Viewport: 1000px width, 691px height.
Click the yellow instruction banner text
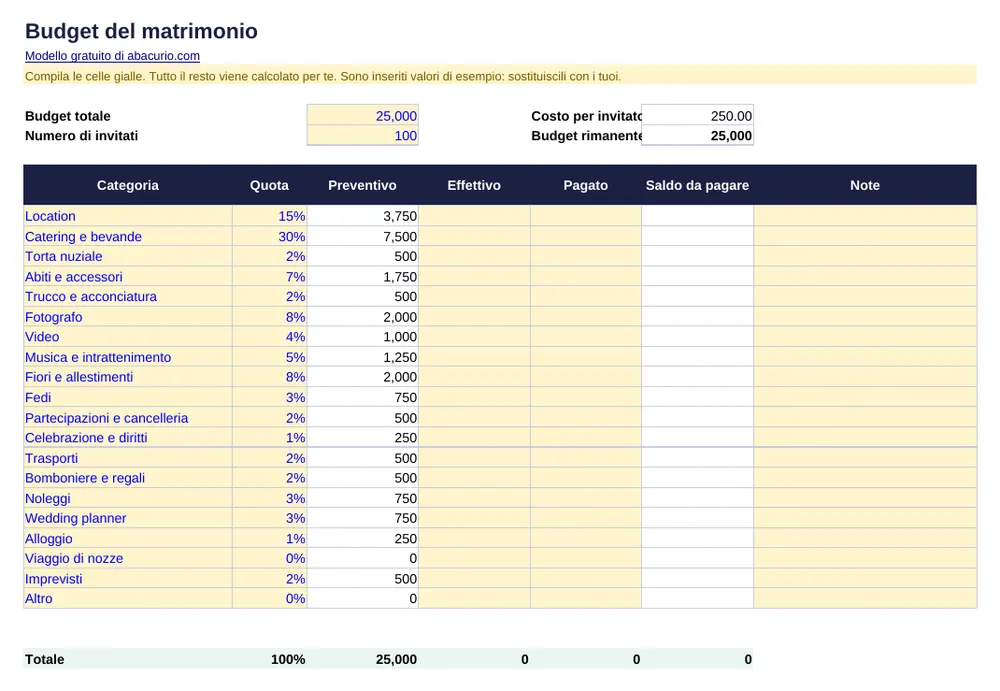323,76
